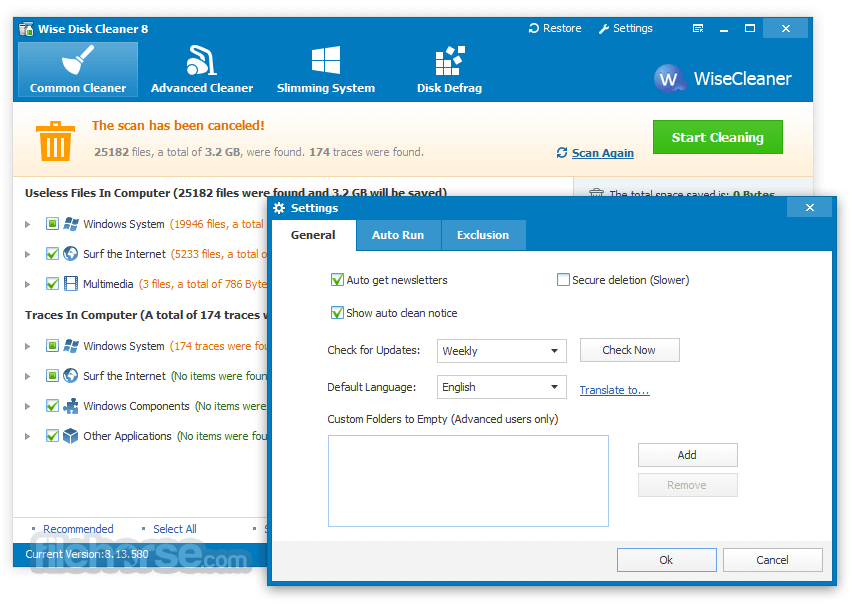
Task: Open the Check for Updates dropdown
Action: 502,351
